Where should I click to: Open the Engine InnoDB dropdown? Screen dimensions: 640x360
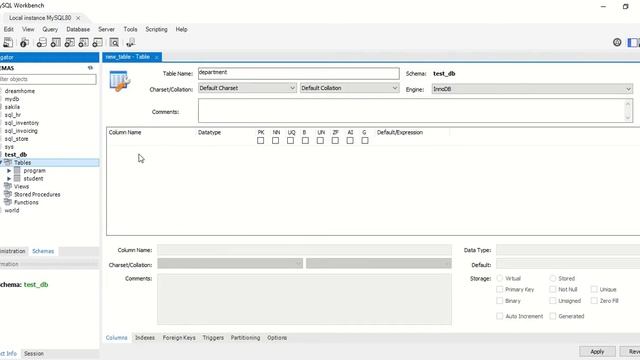coord(532,89)
